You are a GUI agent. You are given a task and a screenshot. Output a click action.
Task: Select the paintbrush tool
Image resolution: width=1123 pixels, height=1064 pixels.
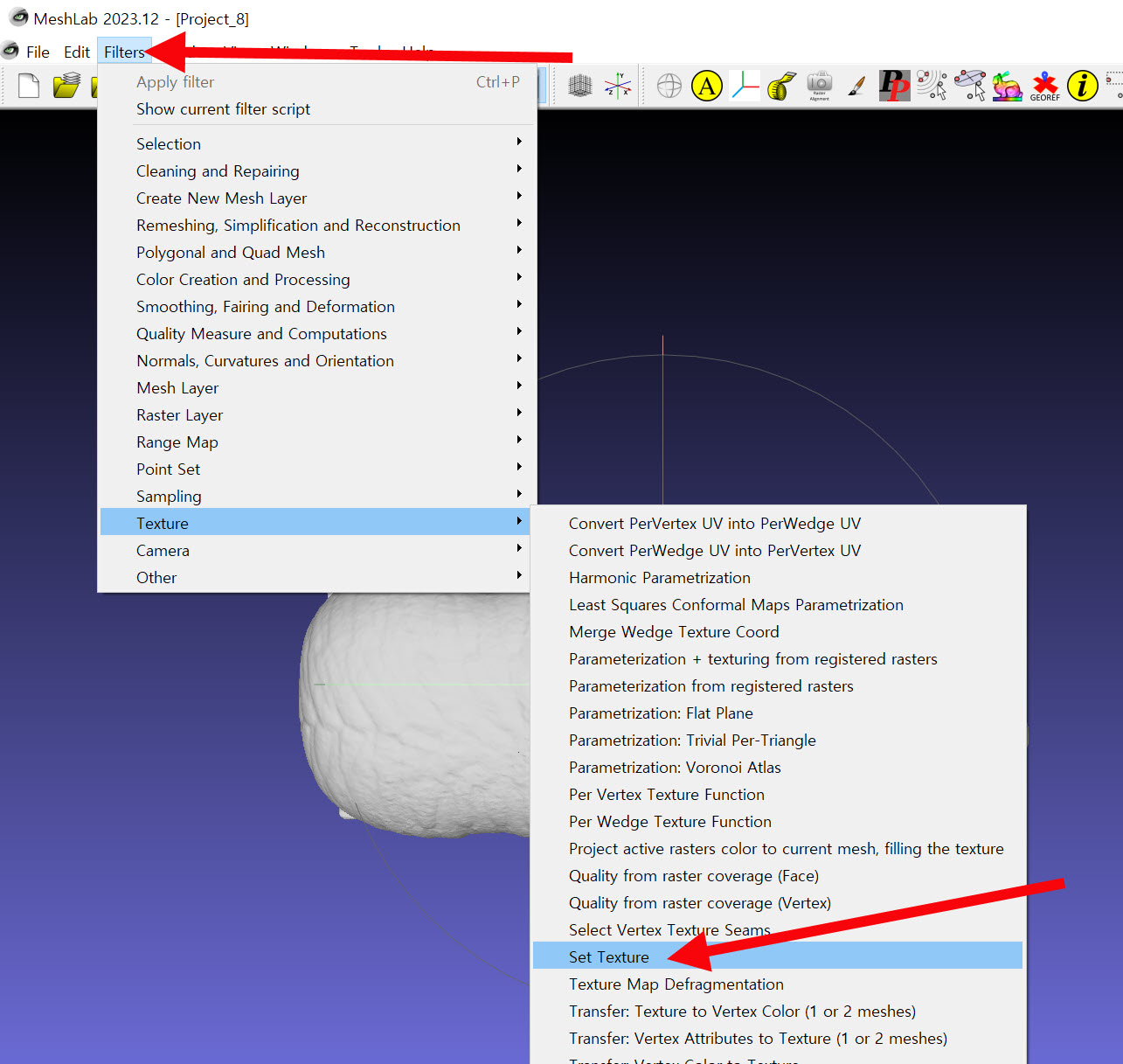tap(857, 86)
